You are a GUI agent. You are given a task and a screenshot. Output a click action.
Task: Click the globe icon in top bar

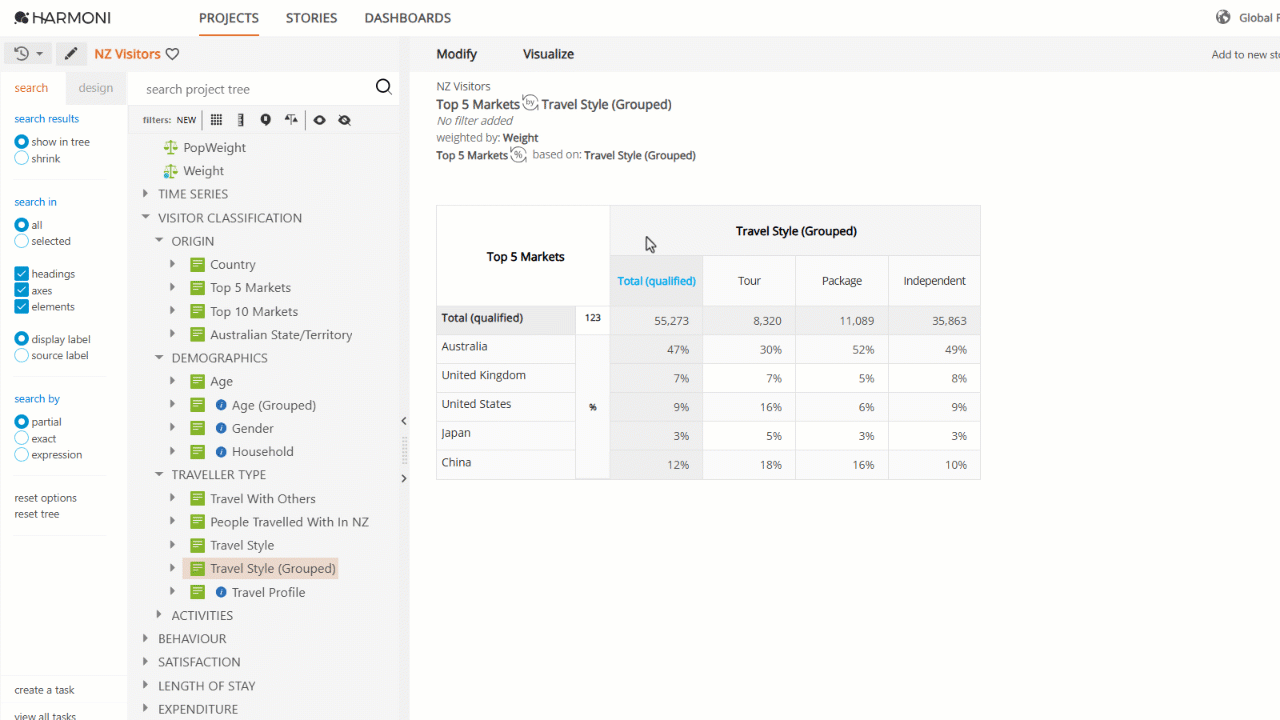tap(1223, 17)
